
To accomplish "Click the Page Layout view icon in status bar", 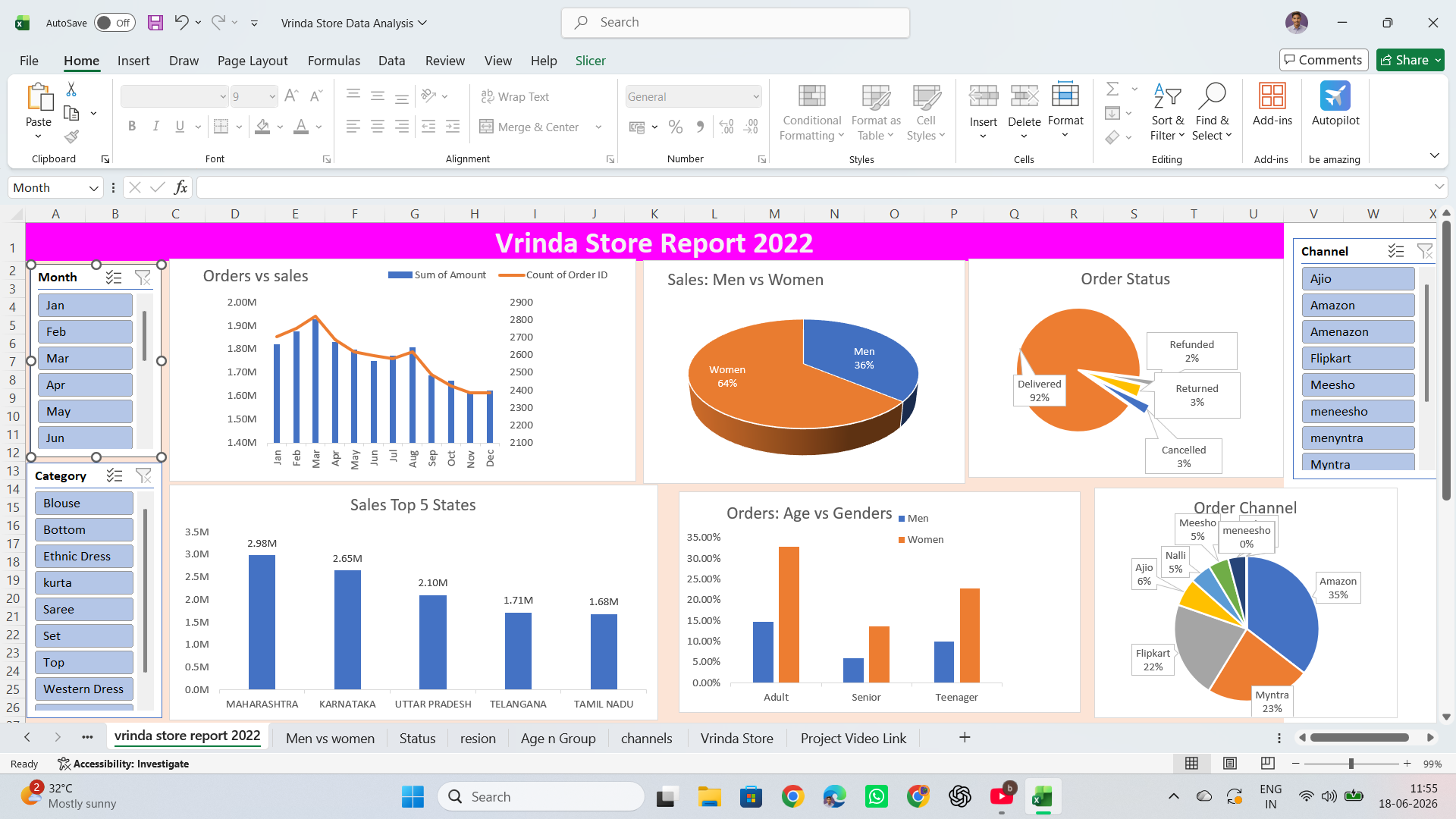I will pos(1230,763).
